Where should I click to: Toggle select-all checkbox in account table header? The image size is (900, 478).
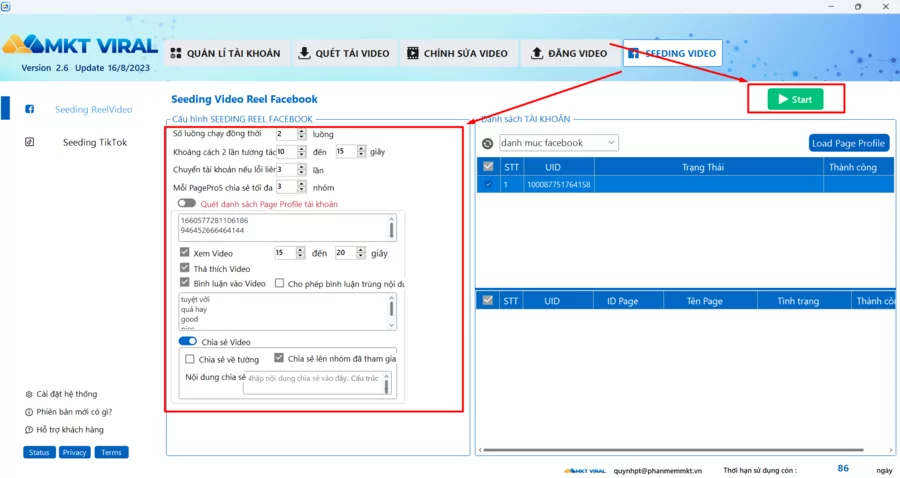tap(488, 166)
